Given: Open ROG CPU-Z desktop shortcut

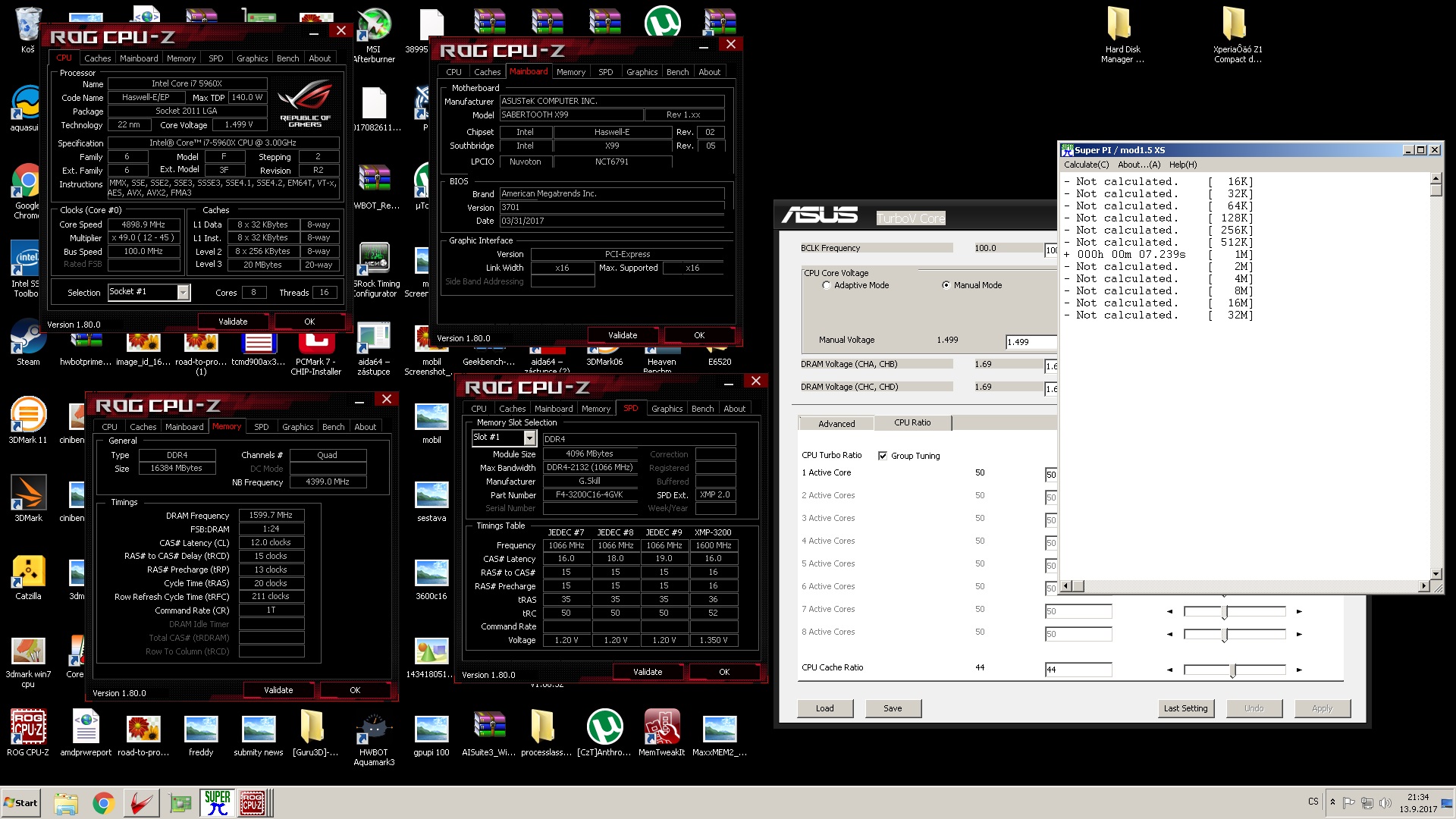Looking at the screenshot, I should 28,733.
